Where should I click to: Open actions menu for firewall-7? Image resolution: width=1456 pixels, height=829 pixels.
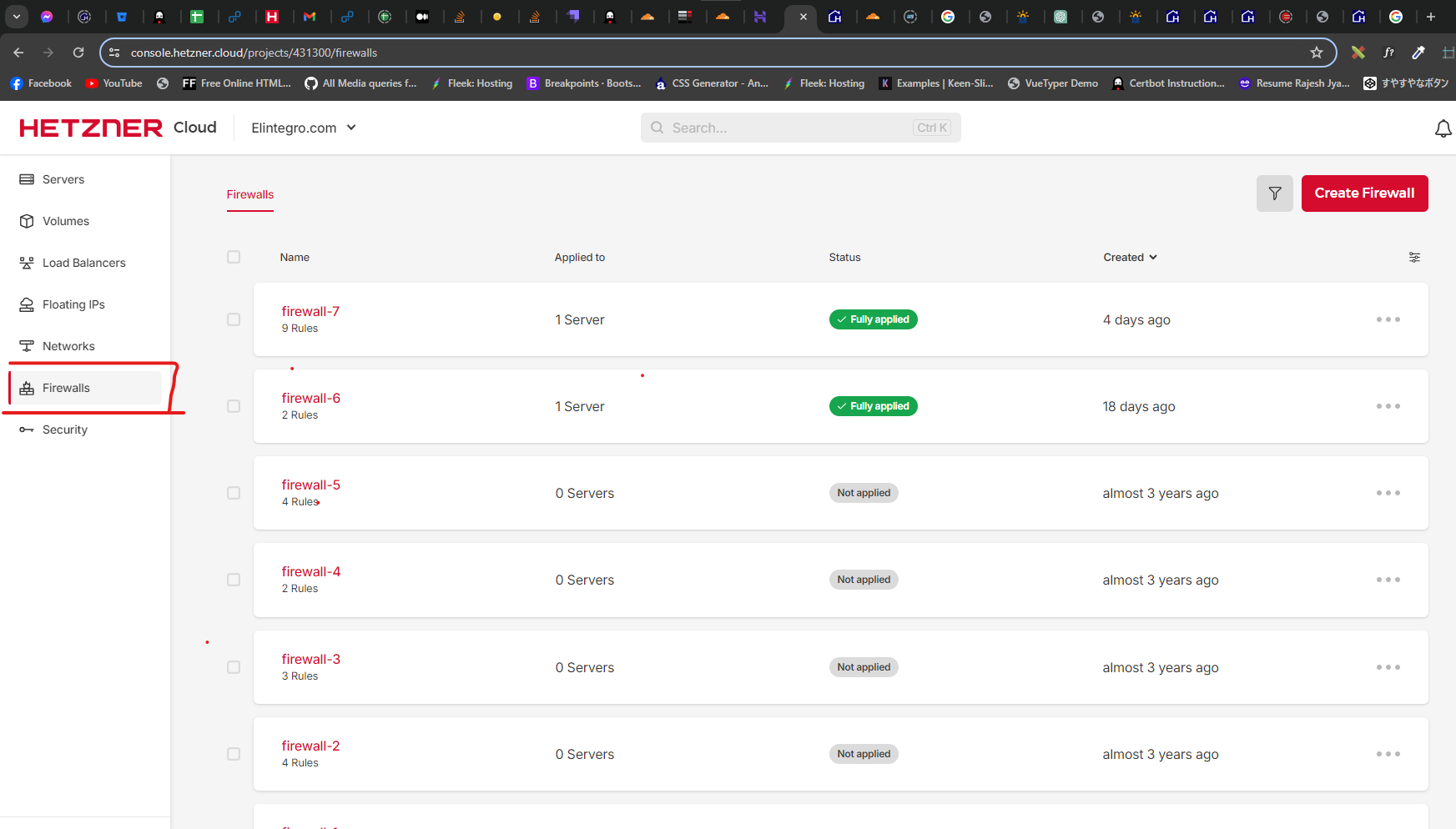1388,319
